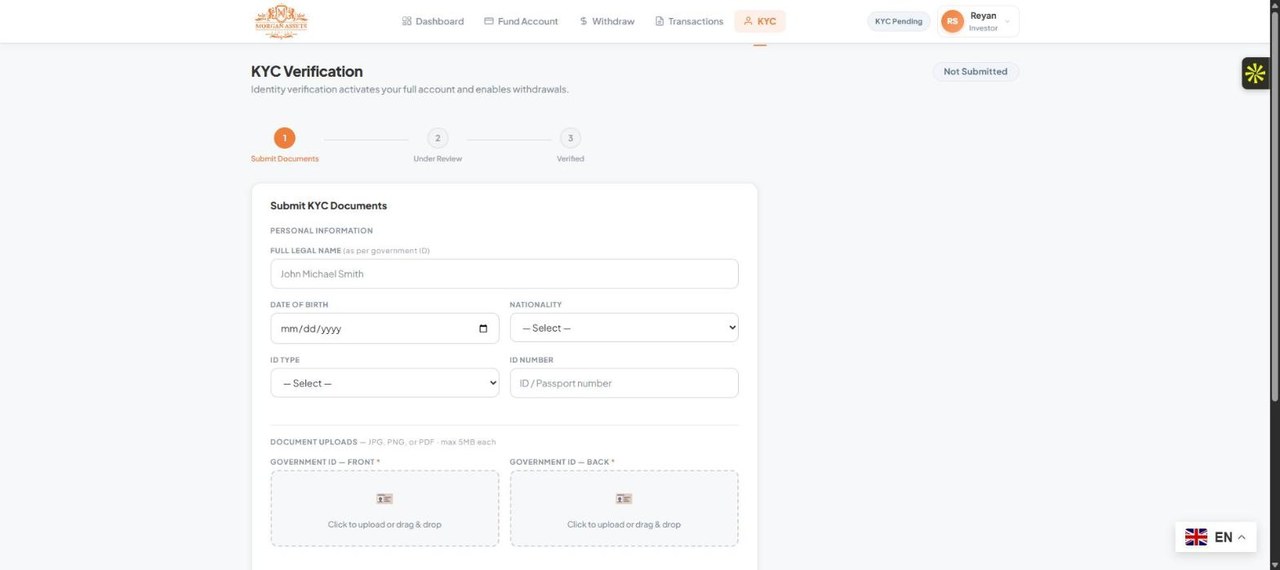Click the KYC Pending status badge

[x=898, y=21]
